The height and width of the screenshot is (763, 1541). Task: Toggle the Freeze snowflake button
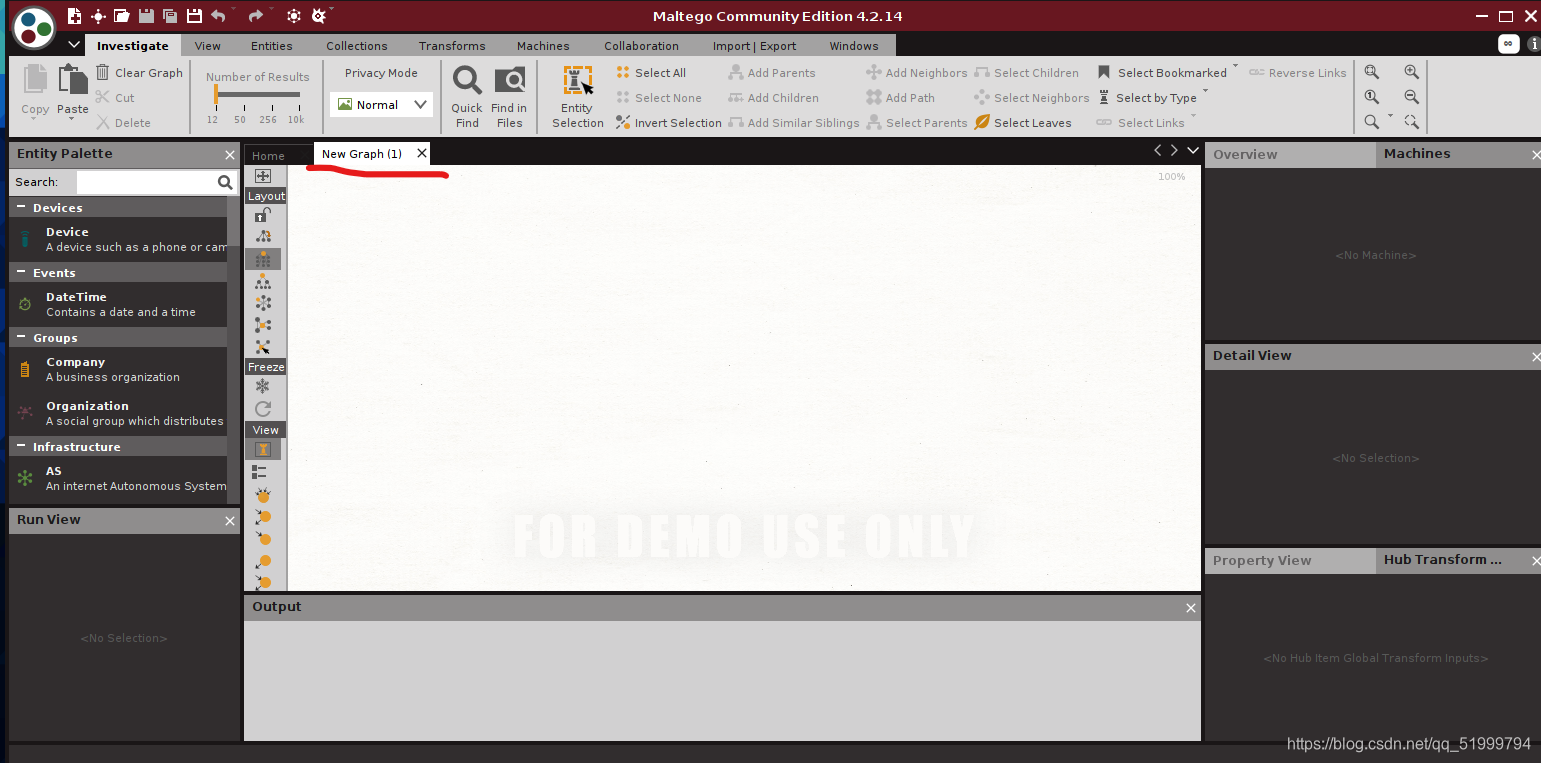[x=263, y=387]
